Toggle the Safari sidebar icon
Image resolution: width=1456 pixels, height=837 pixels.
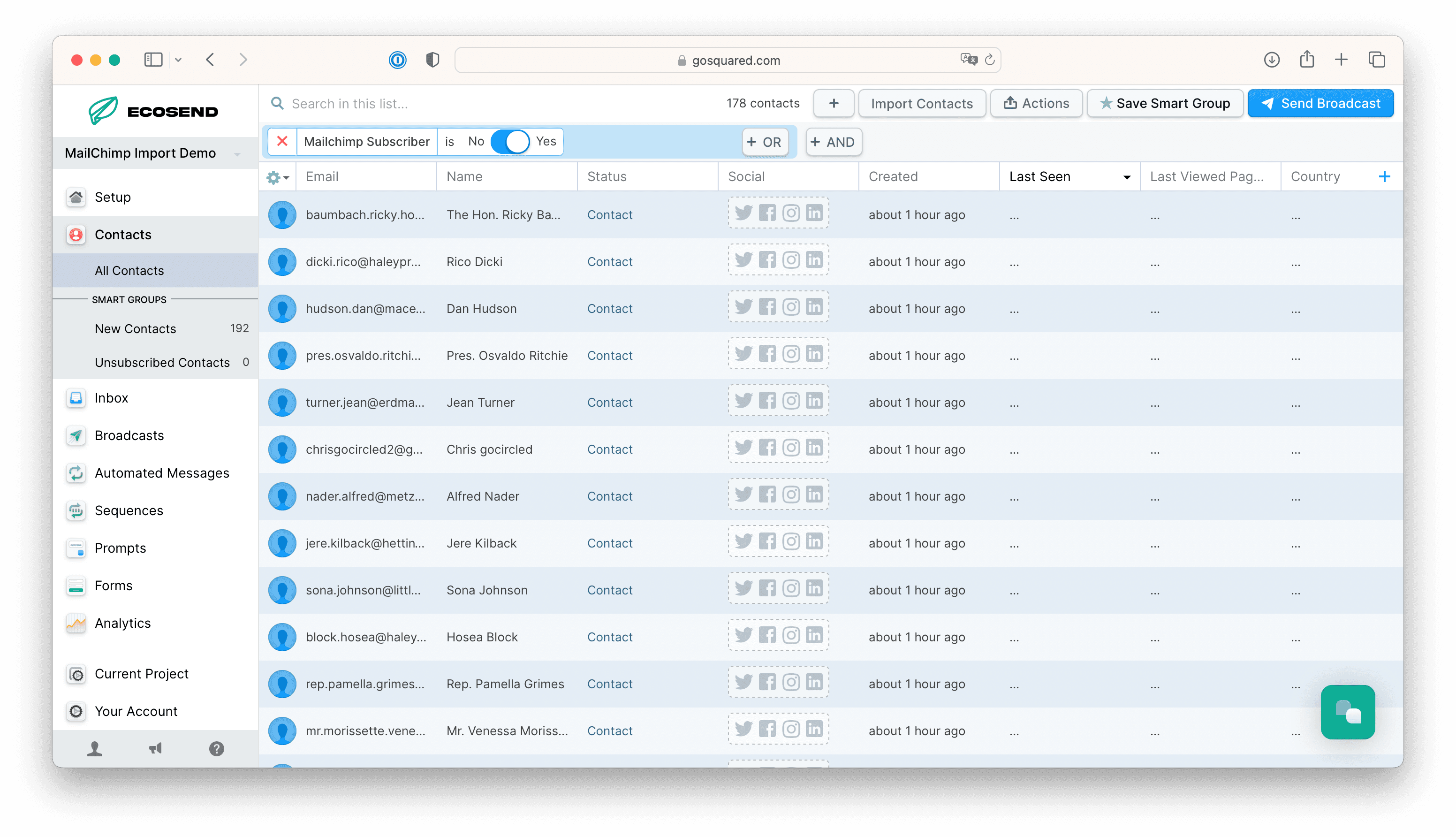pyautogui.click(x=153, y=60)
